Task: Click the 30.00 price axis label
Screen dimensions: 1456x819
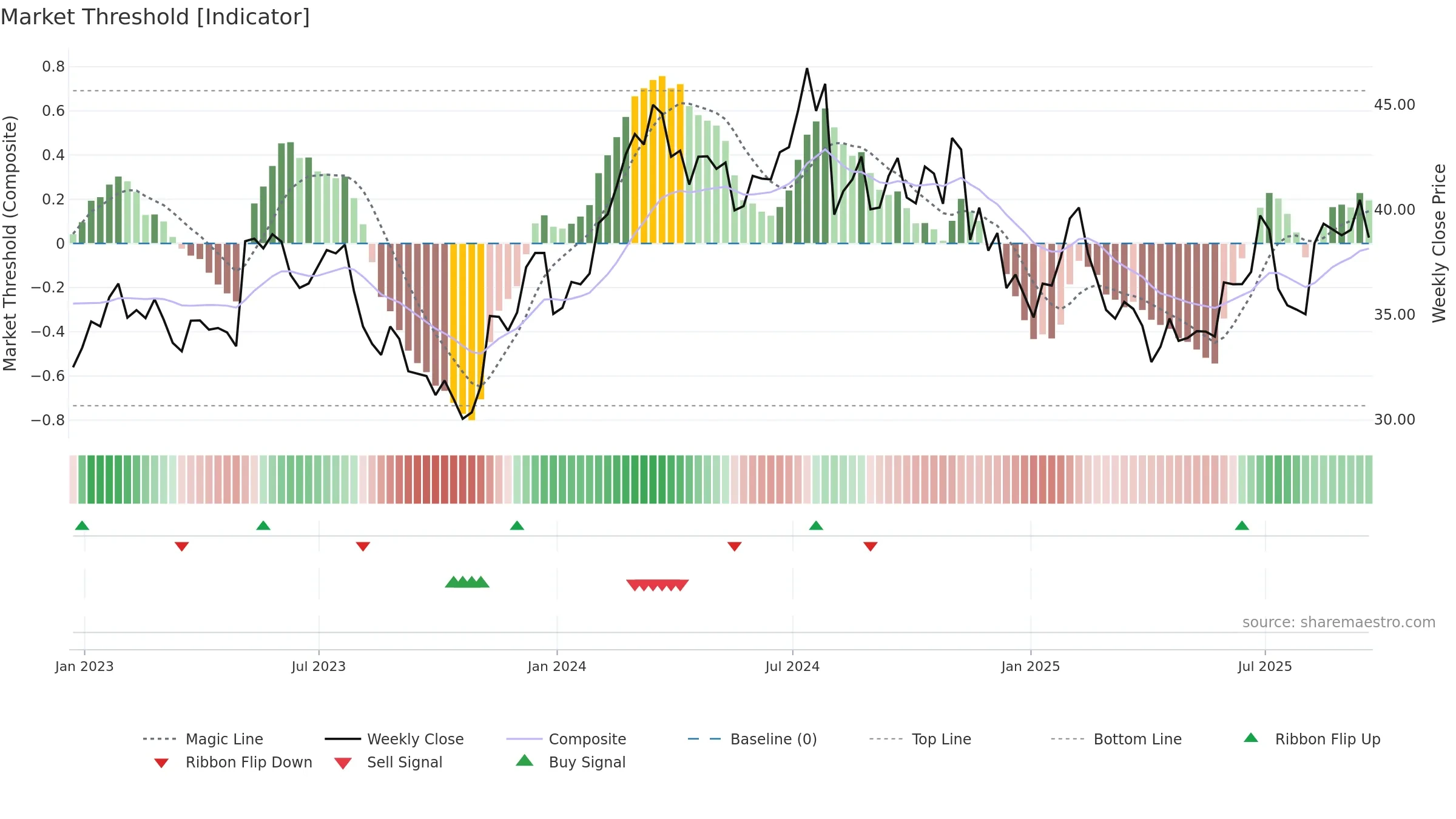Action: 1395,420
